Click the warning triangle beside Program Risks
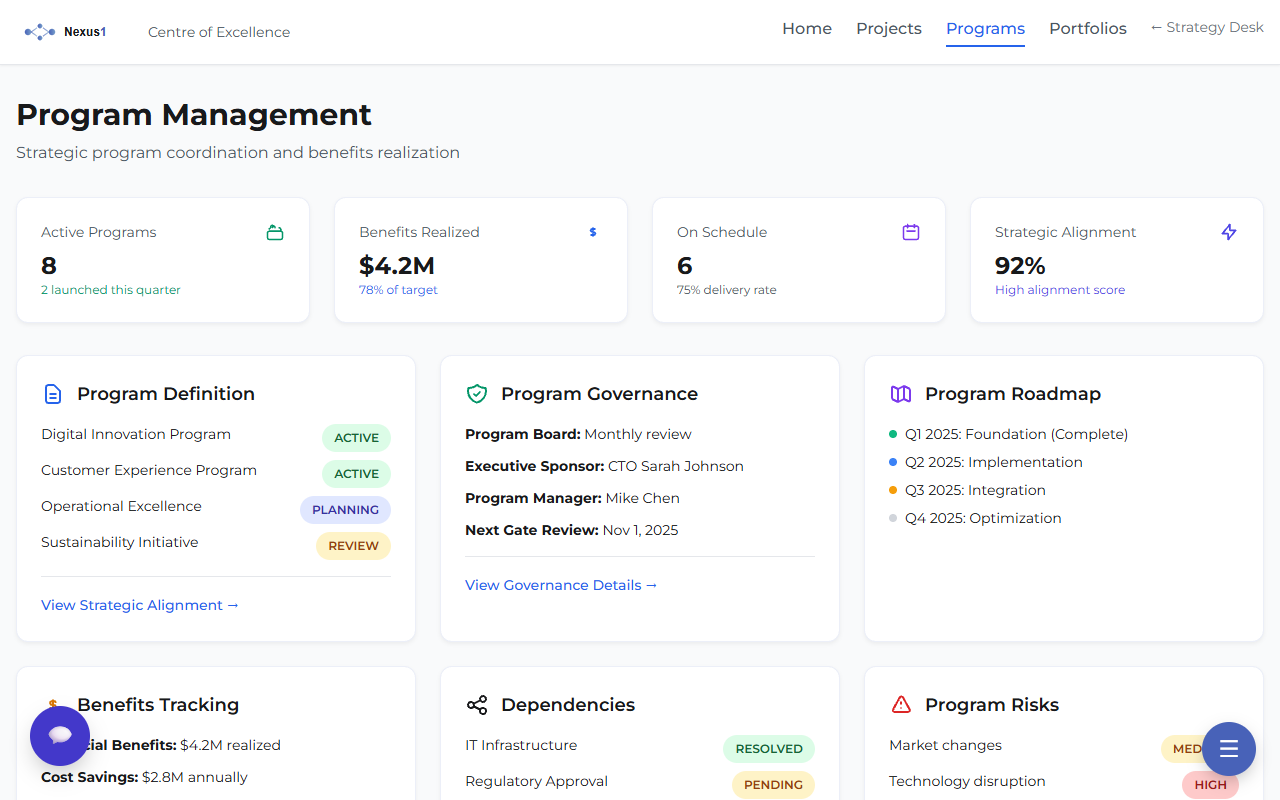The height and width of the screenshot is (800, 1280). point(901,704)
